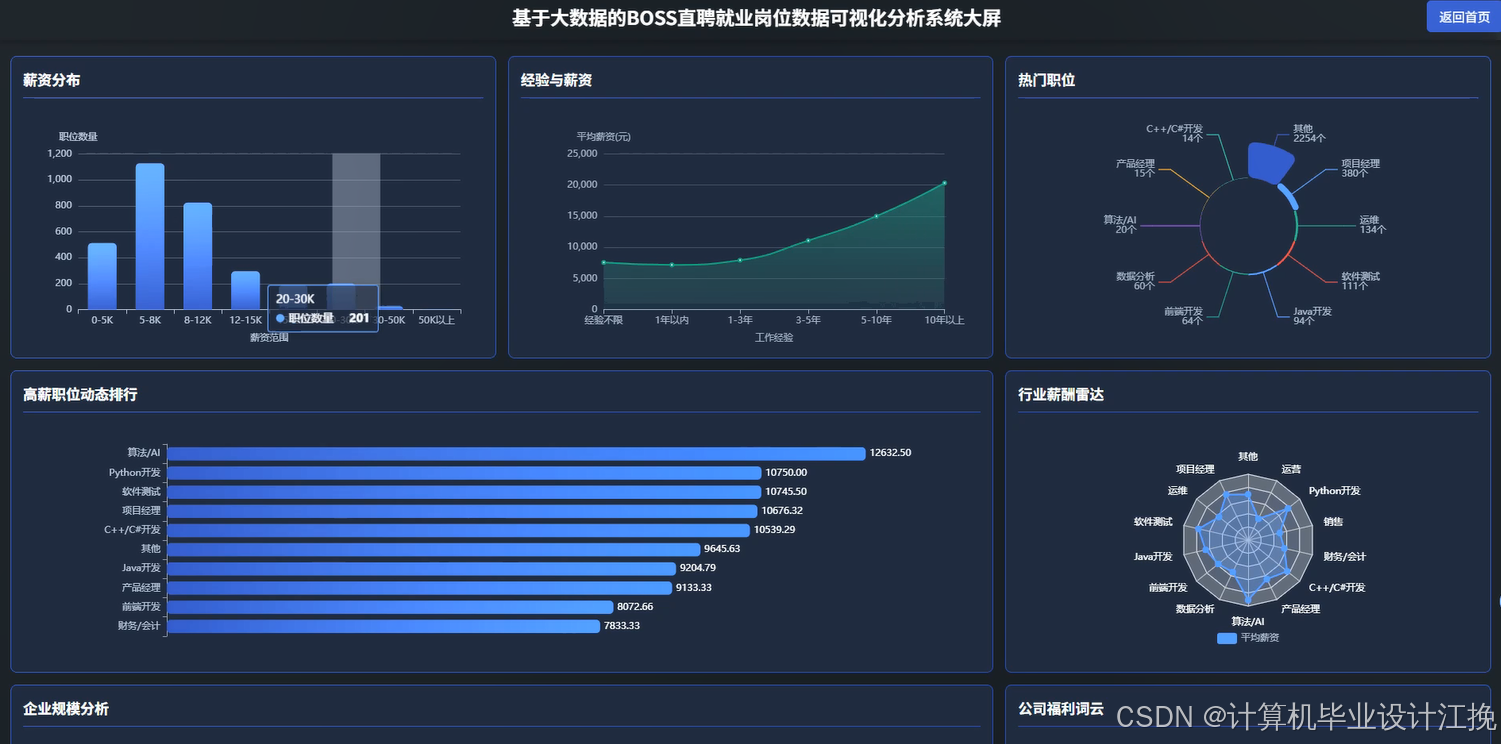Click the 12-15K salary bar
This screenshot has height=744, width=1501.
point(246,290)
